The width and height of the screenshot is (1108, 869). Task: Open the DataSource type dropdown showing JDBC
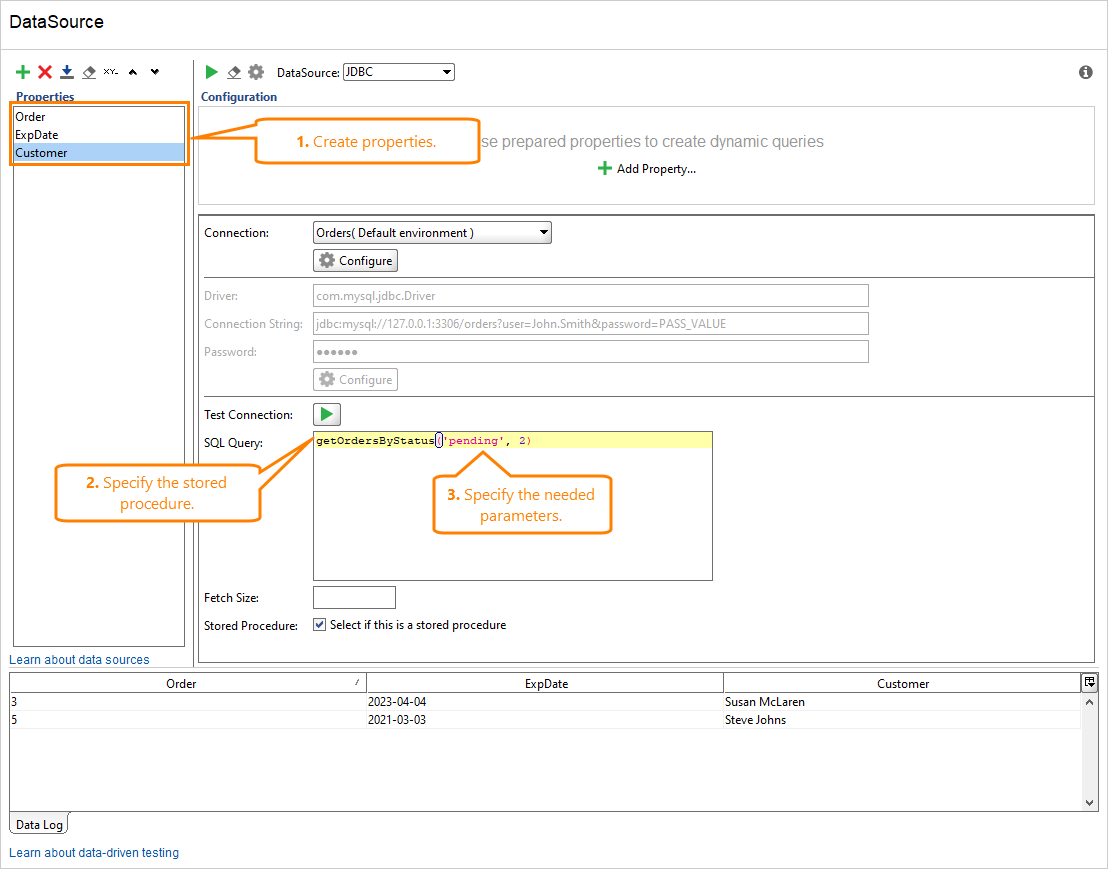(399, 72)
